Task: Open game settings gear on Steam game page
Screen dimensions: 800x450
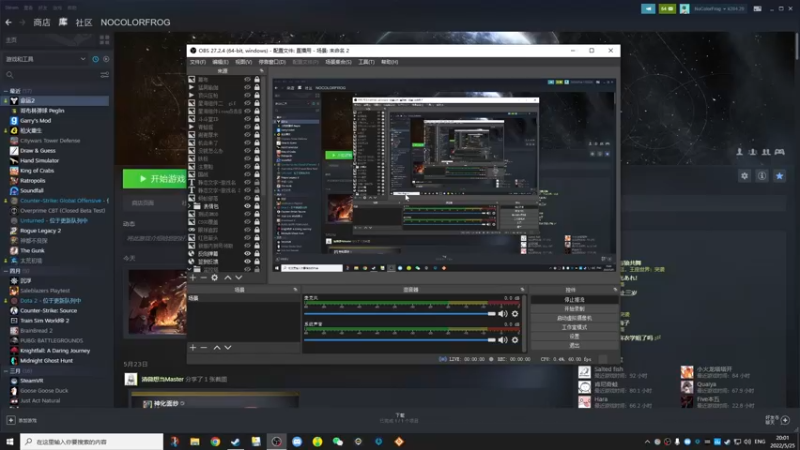Action: pyautogui.click(x=744, y=176)
